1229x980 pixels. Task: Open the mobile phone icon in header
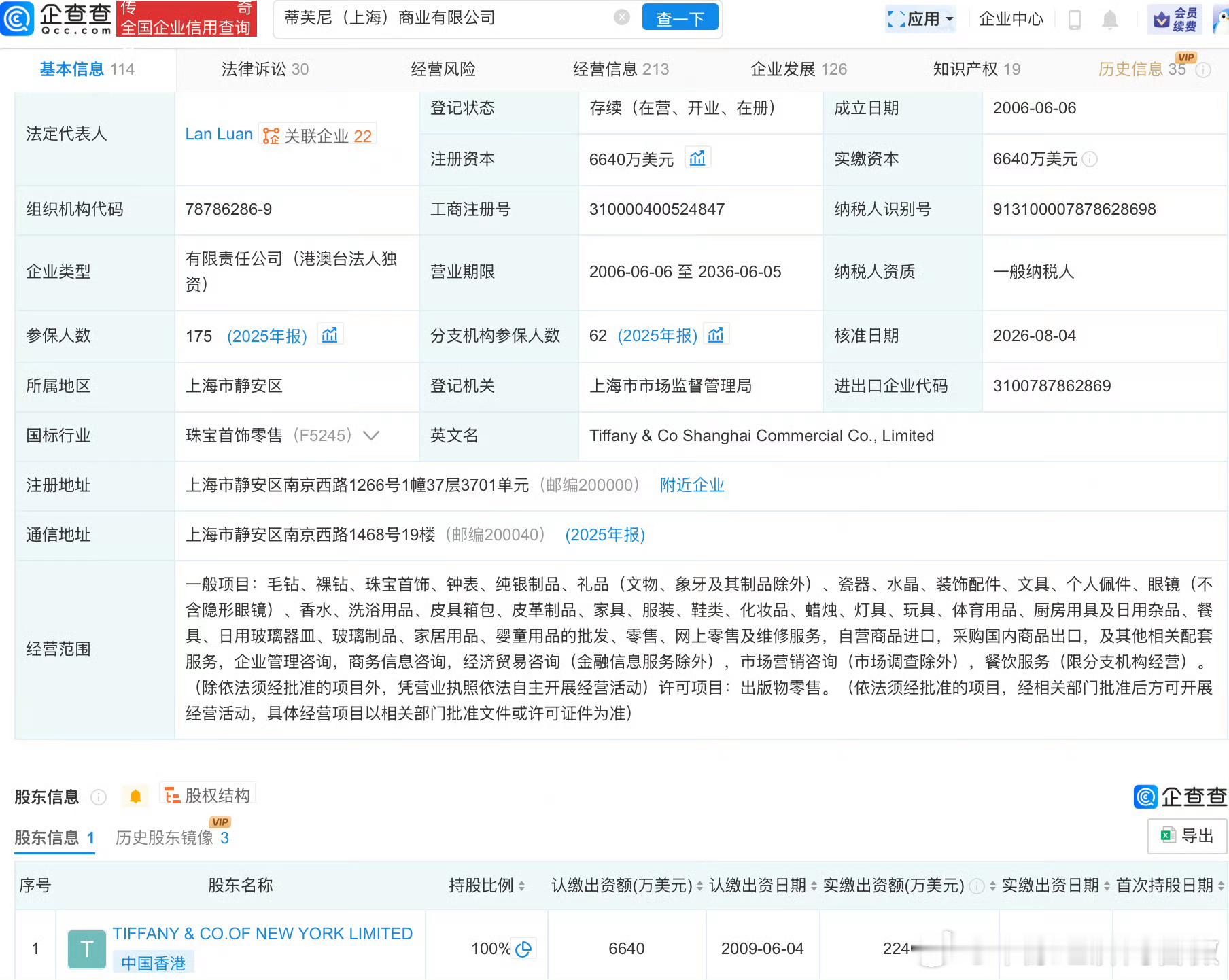point(1075,19)
